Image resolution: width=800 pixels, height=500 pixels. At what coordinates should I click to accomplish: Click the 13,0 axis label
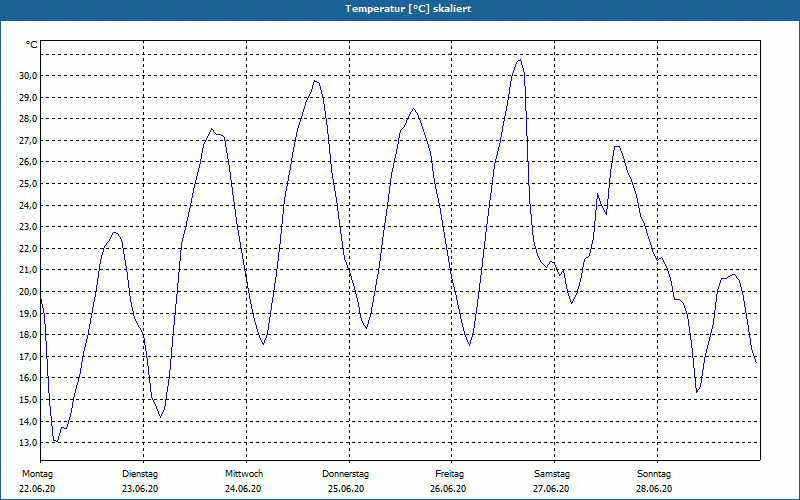point(28,442)
